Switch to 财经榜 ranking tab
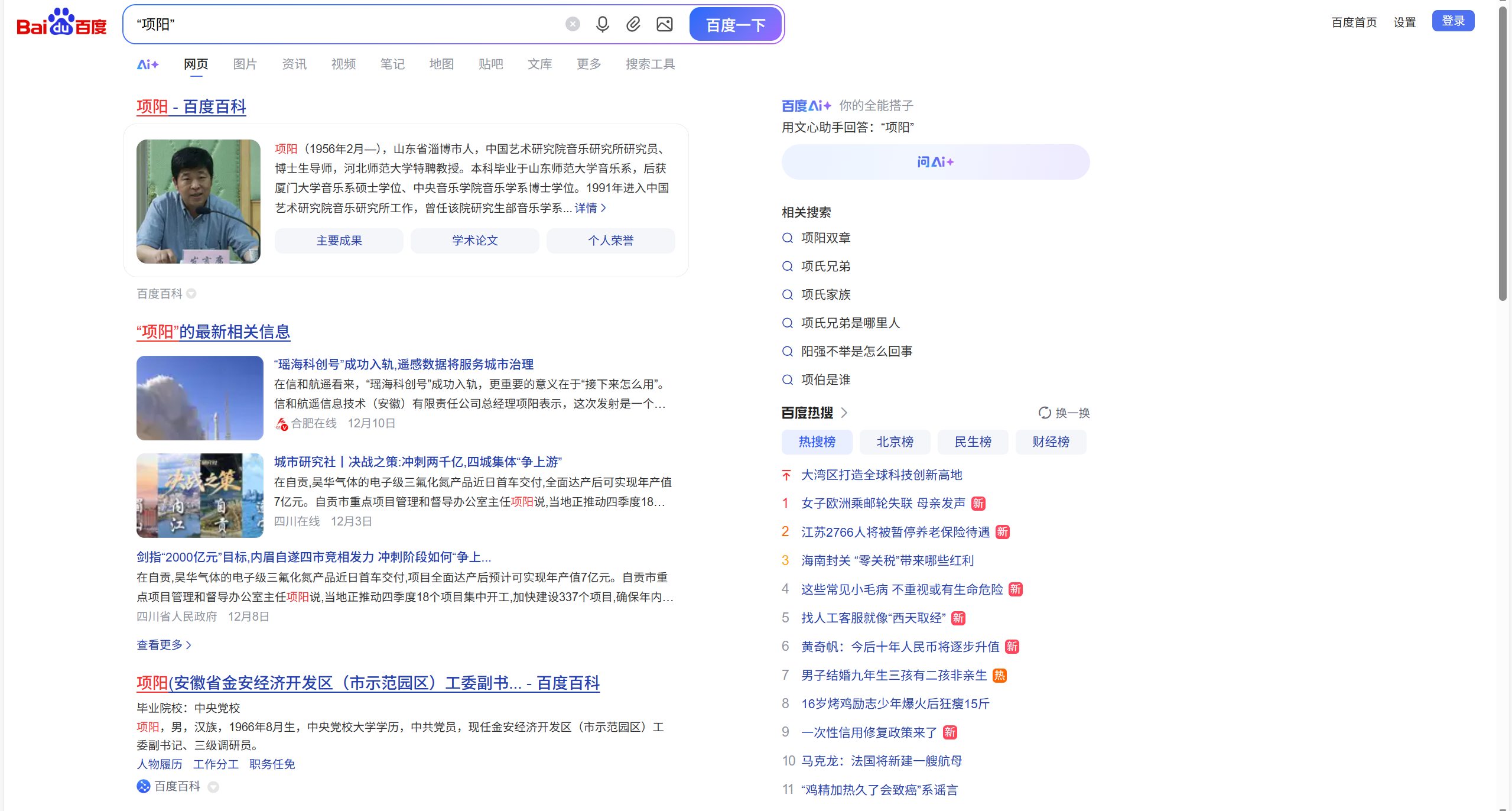Viewport: 1512px width, 811px height. tap(1051, 442)
